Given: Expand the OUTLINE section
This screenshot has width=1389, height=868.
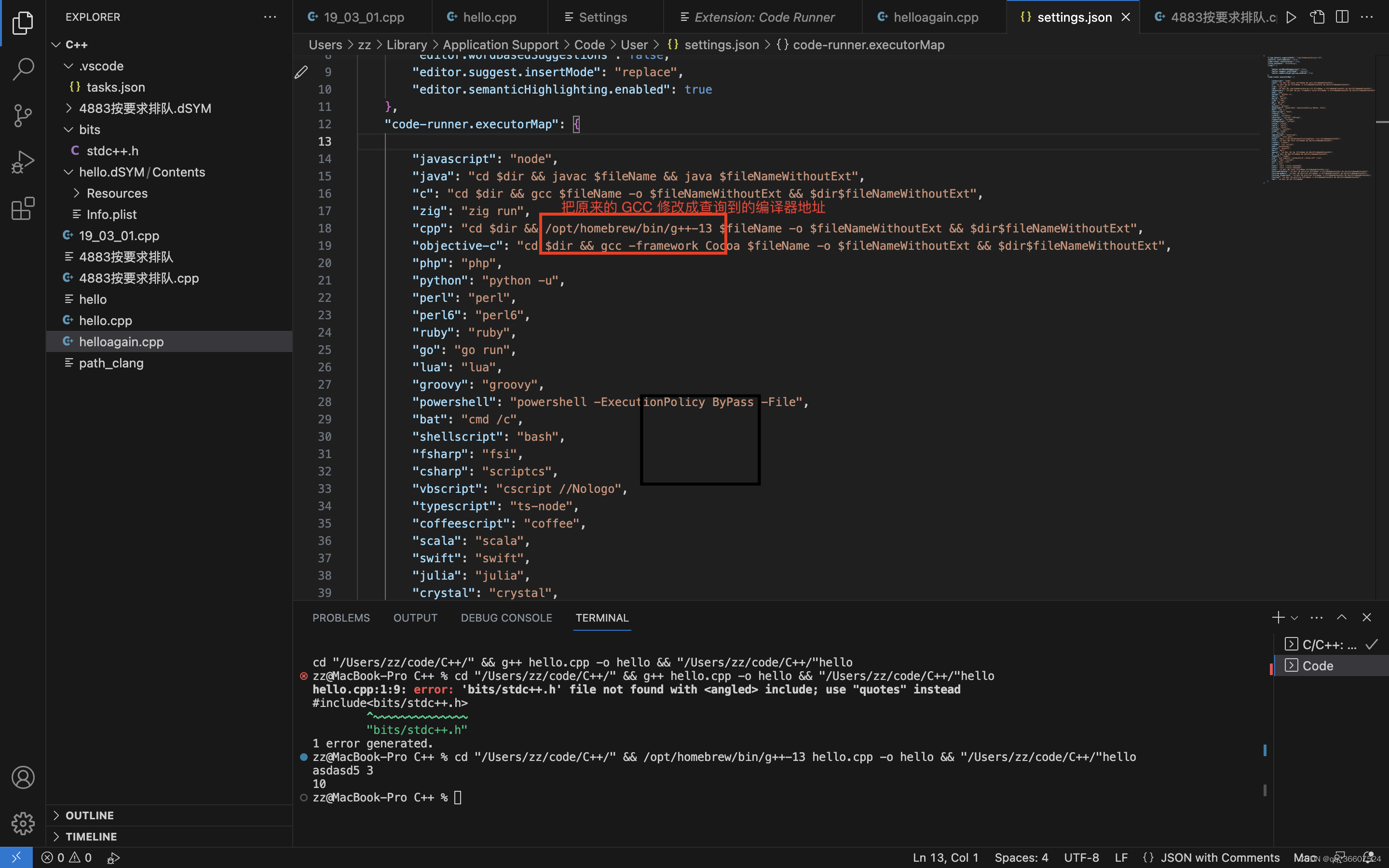Looking at the screenshot, I should (x=169, y=815).
